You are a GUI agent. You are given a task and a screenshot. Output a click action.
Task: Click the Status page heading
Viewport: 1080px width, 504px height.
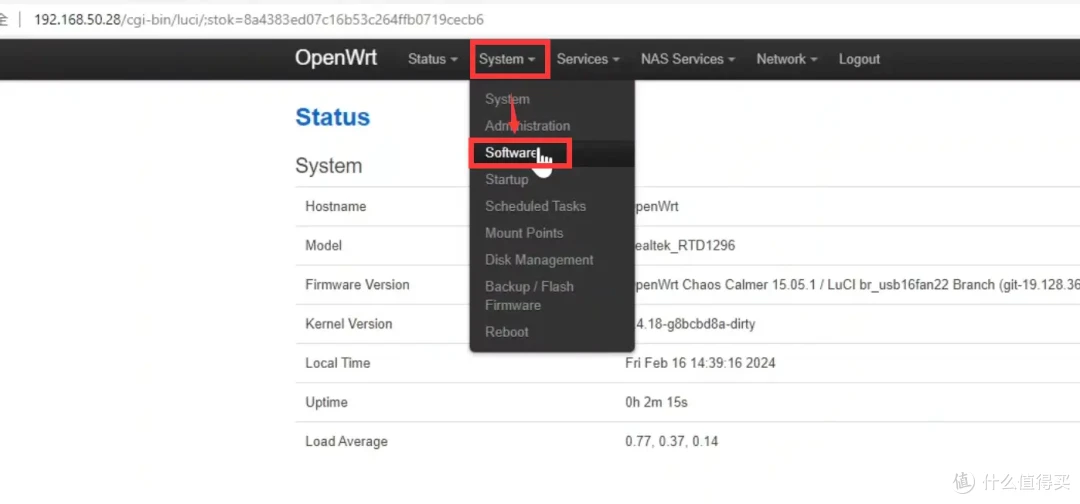click(333, 117)
